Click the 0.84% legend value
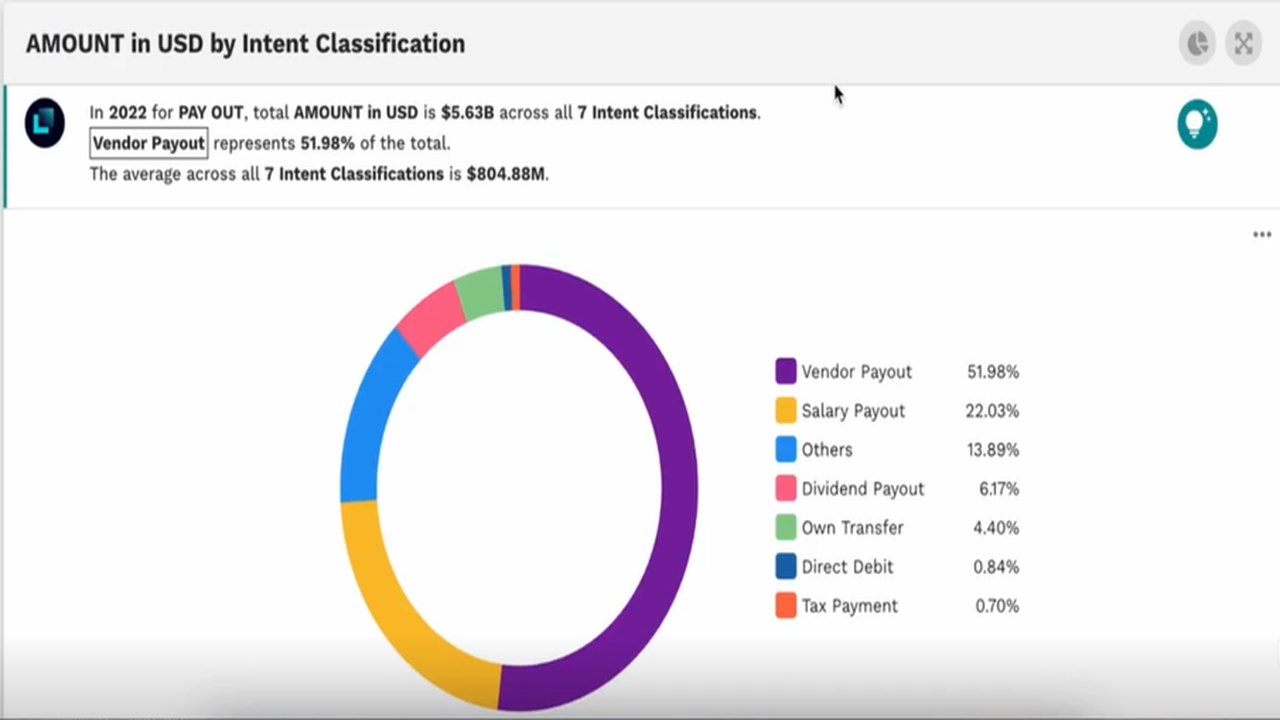 point(997,567)
